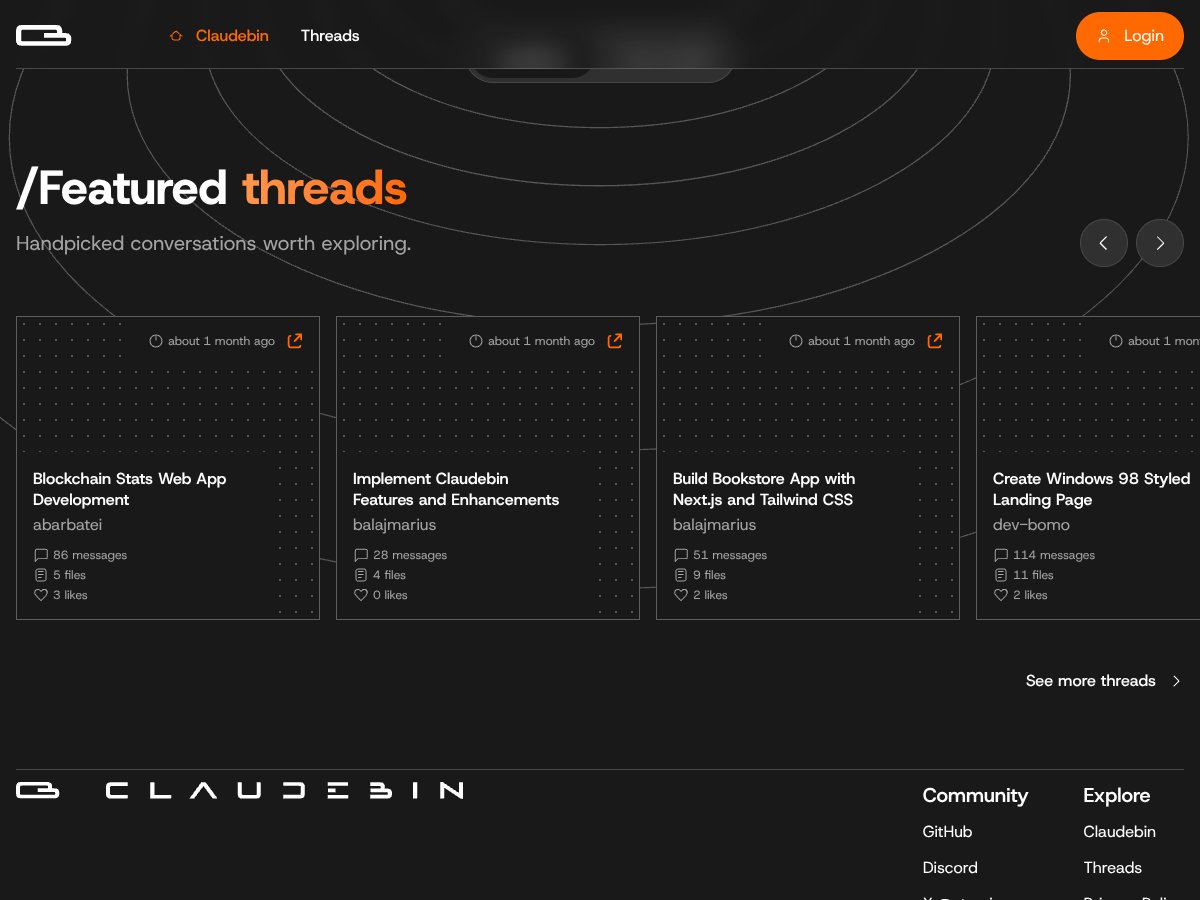1200x900 pixels.
Task: Click author name dev-bomo
Action: pos(1031,525)
